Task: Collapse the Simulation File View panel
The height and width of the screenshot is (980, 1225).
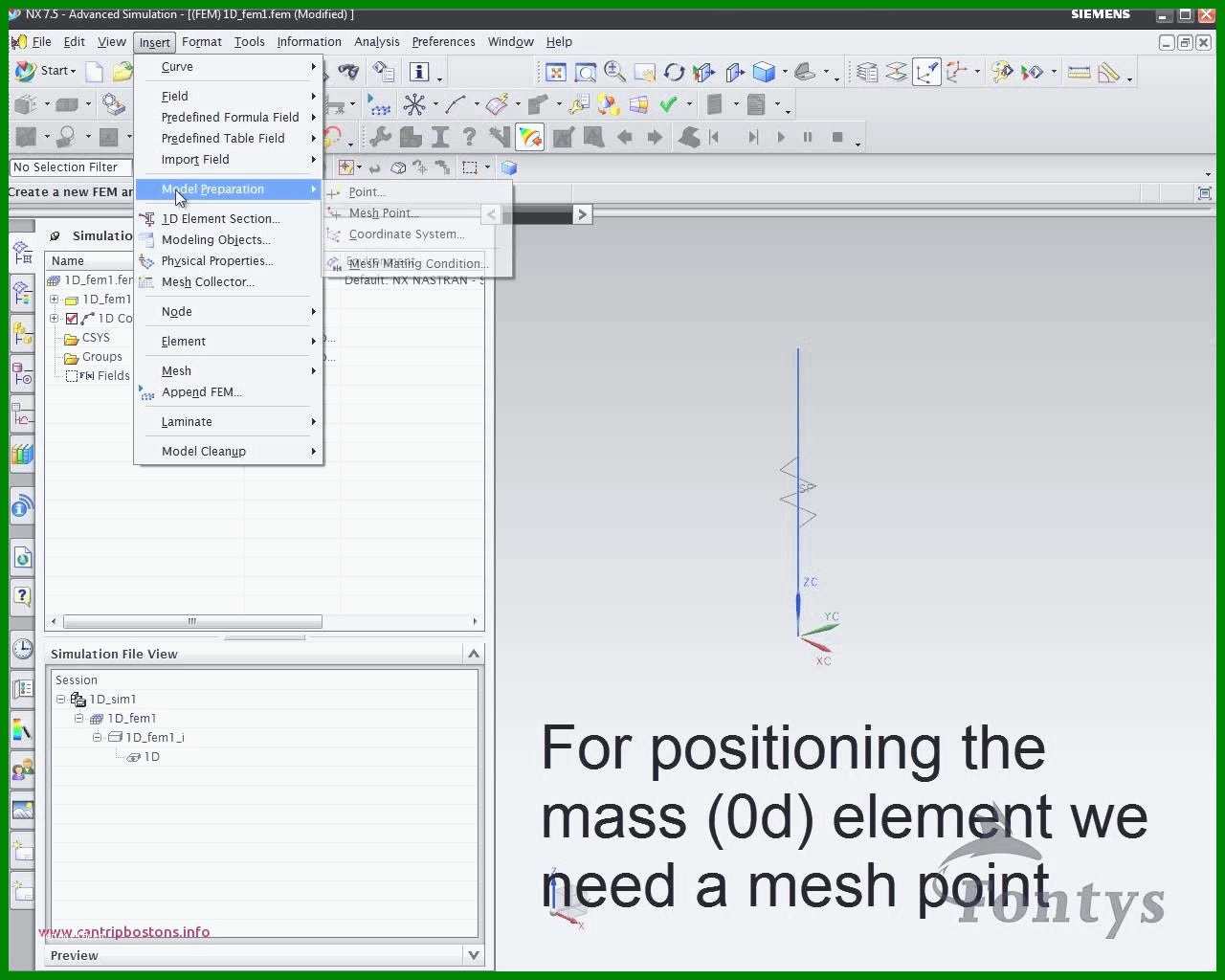Action: click(x=473, y=654)
